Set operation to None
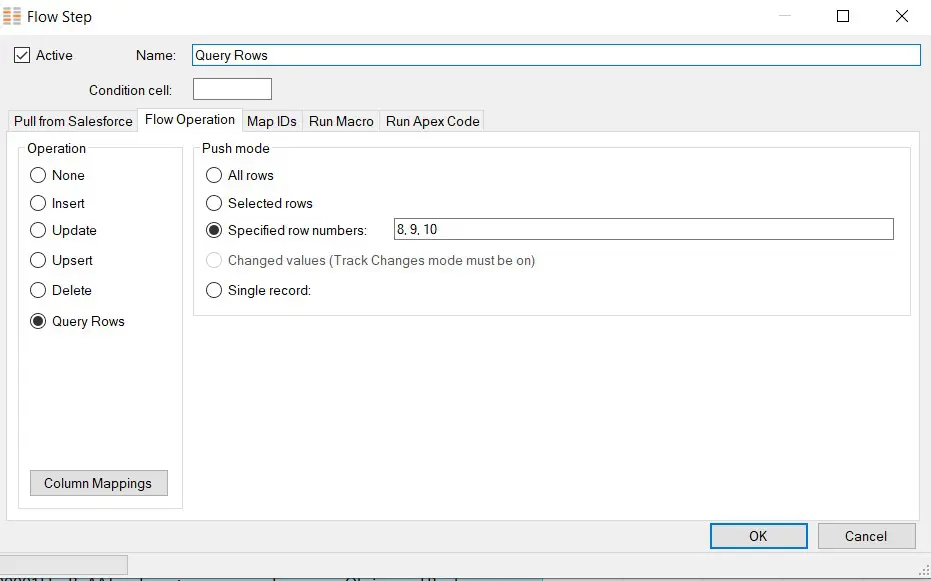Image resolution: width=931 pixels, height=581 pixels. (36, 175)
